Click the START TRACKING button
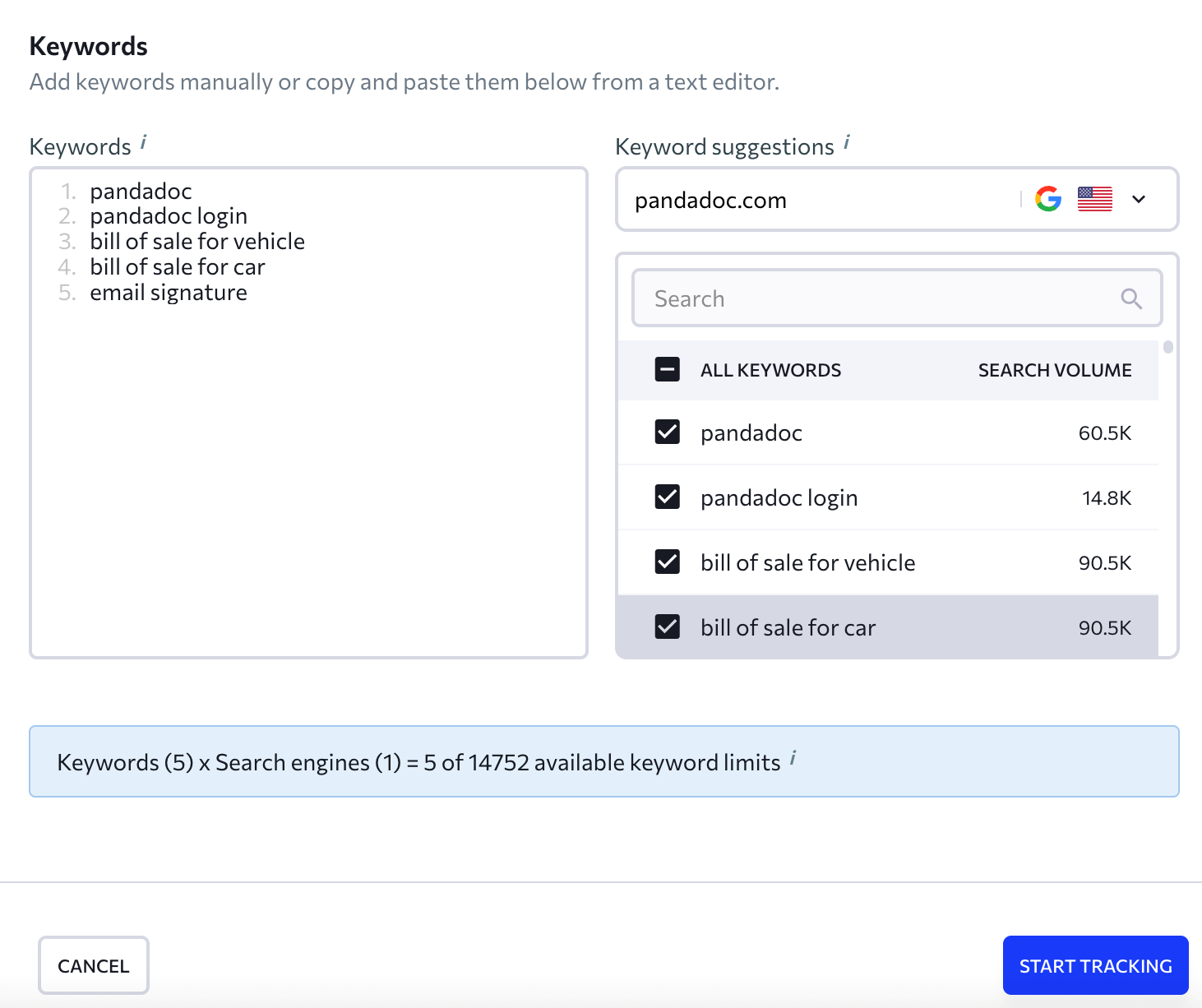 coord(1096,965)
